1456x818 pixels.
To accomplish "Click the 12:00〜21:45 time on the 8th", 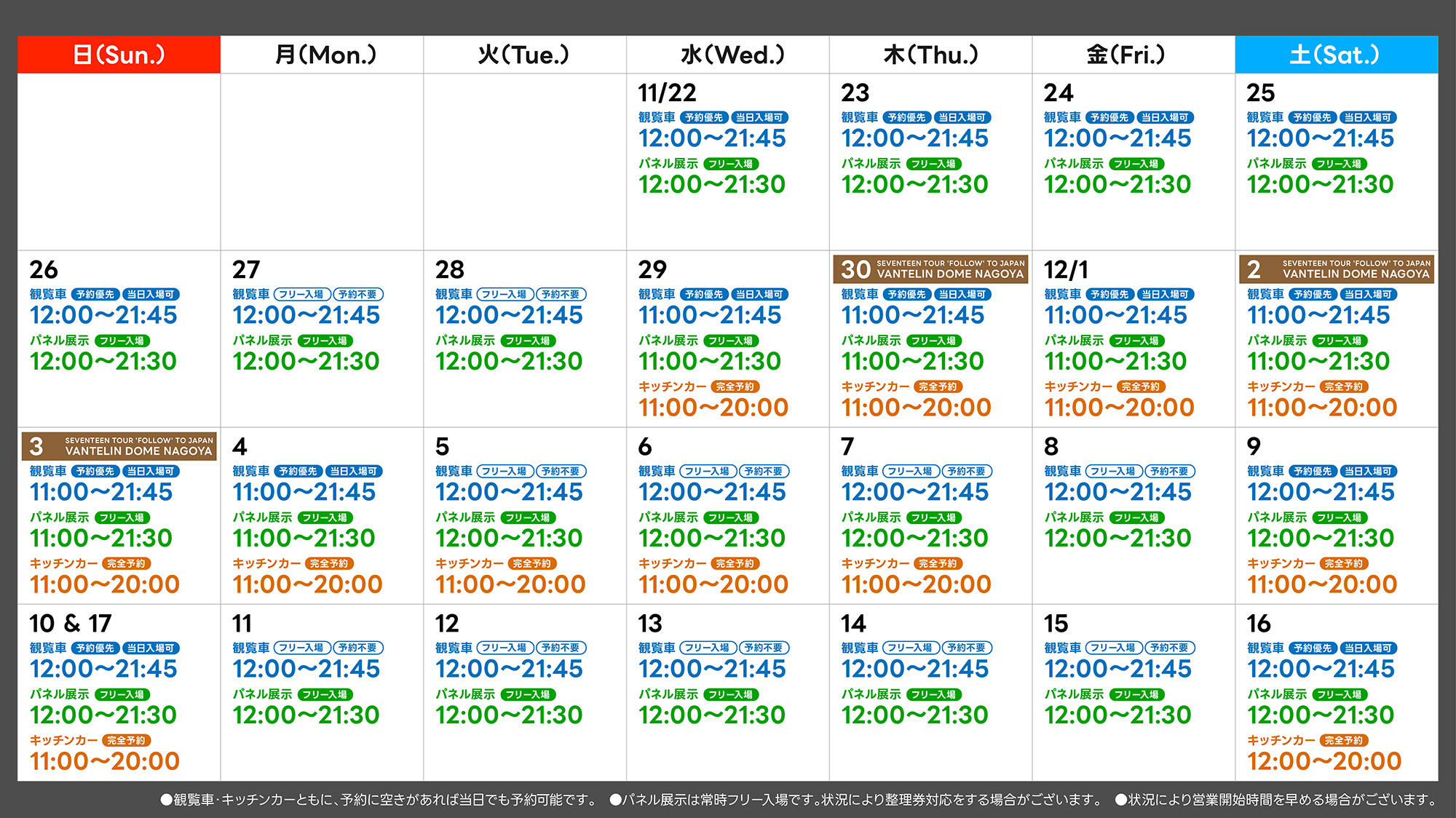I will point(1117,492).
